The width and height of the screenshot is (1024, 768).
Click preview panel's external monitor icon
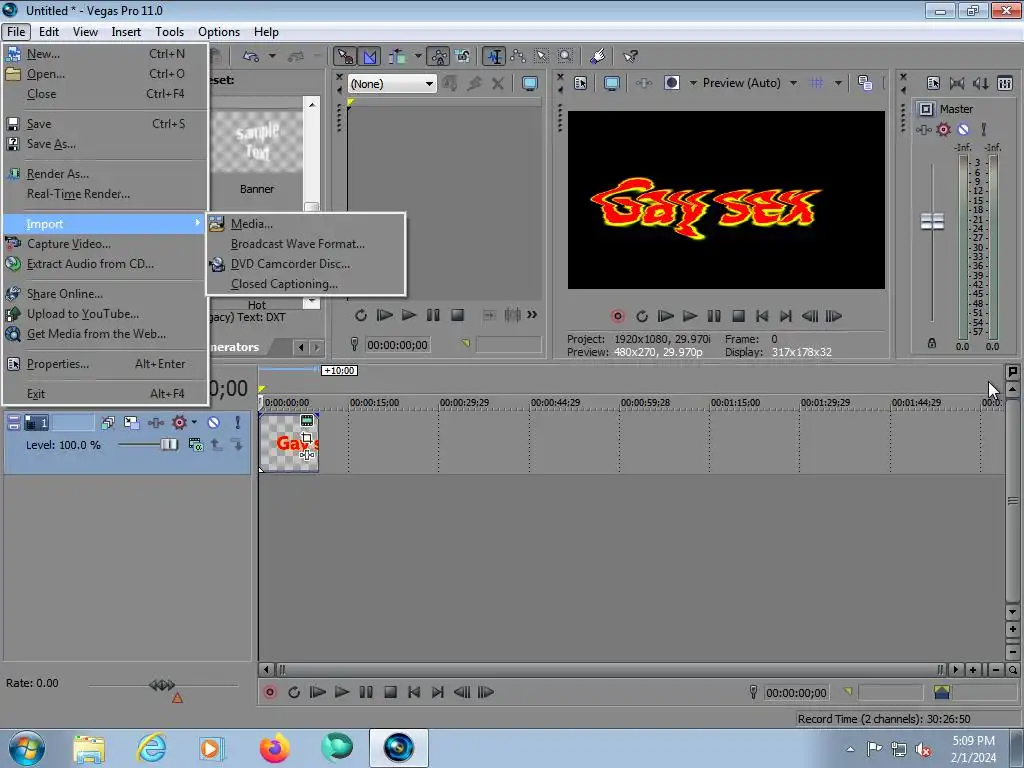click(611, 83)
